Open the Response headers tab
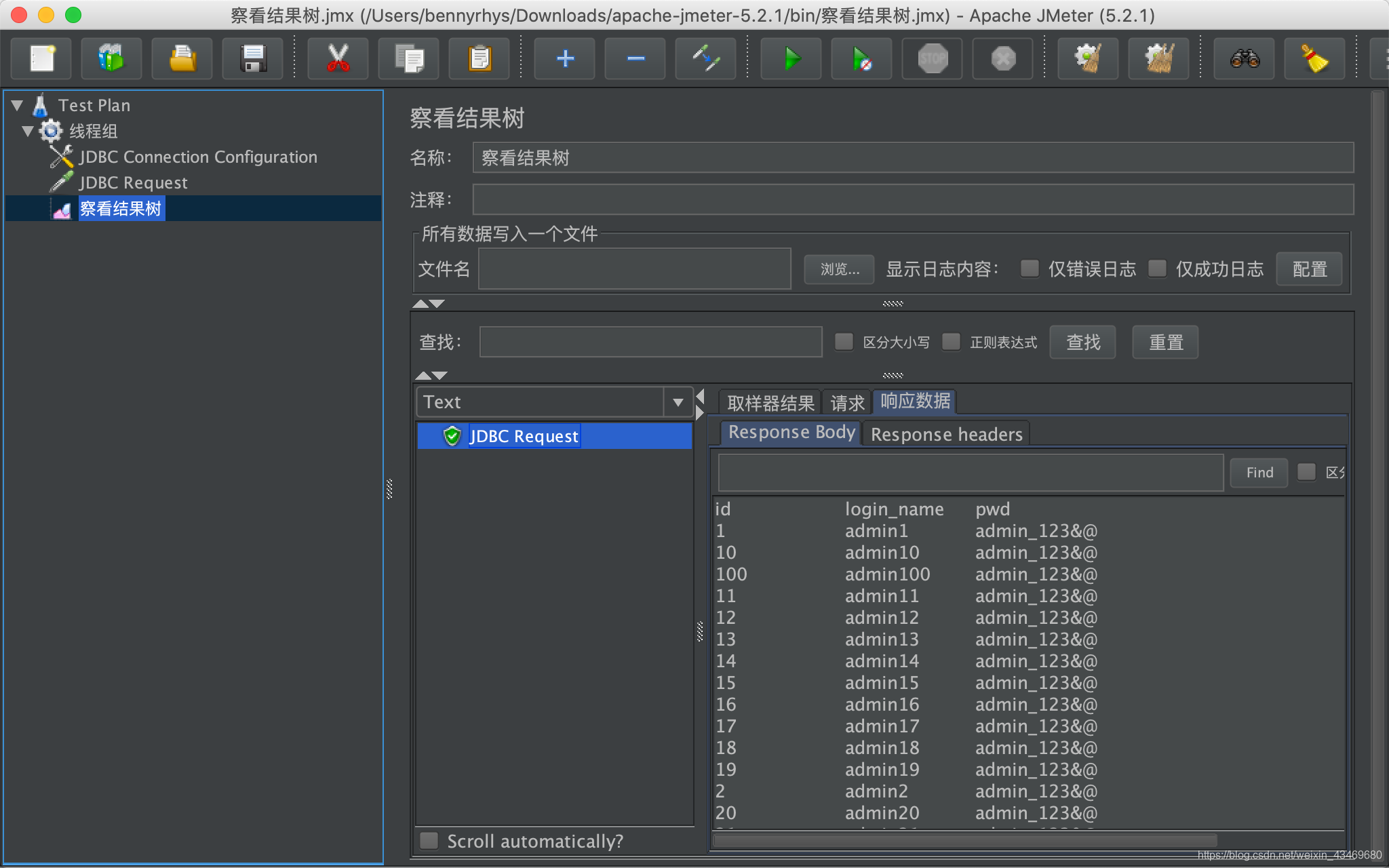This screenshot has height=868, width=1389. click(x=946, y=434)
